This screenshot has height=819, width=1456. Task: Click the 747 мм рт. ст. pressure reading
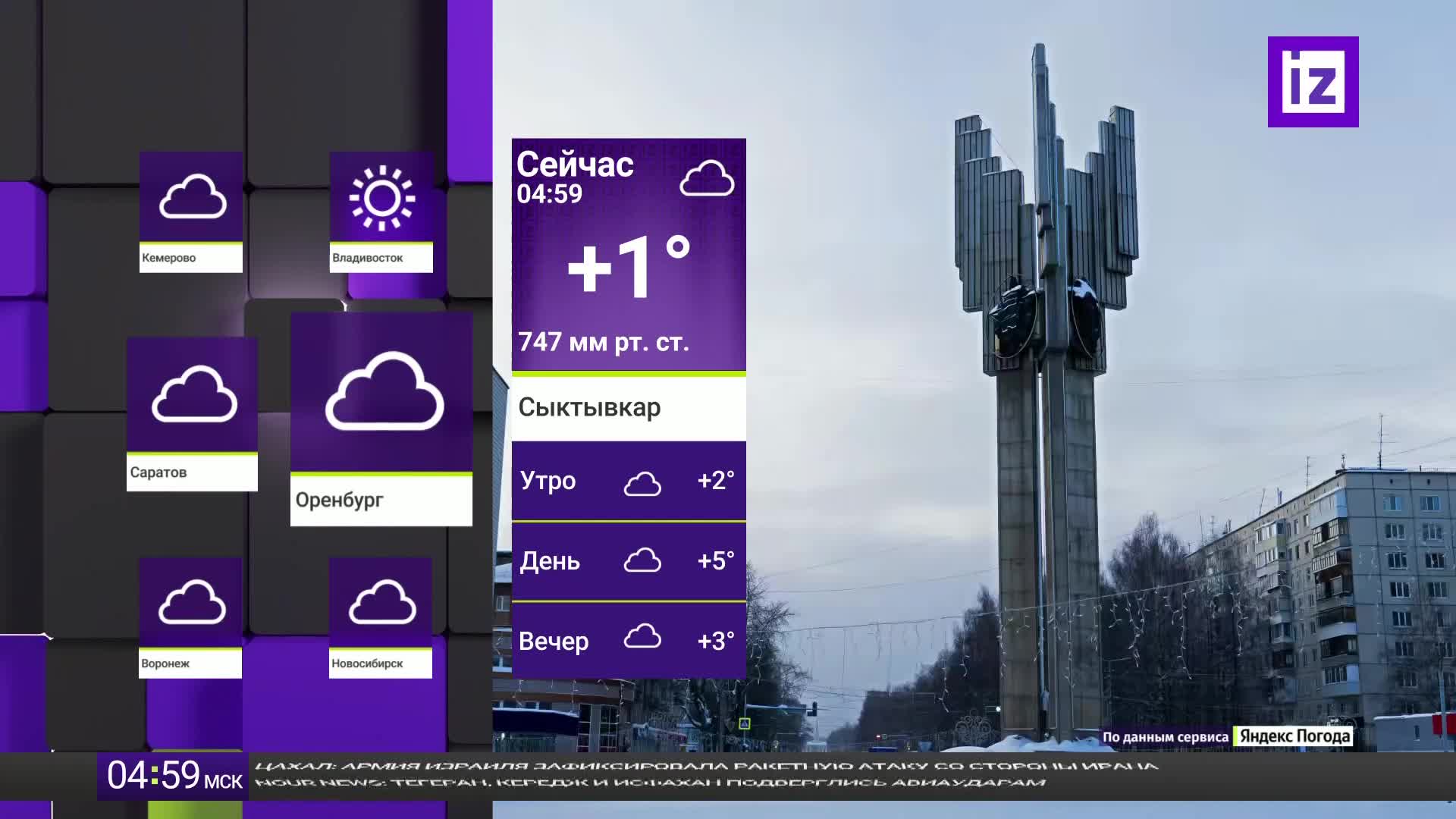point(604,342)
